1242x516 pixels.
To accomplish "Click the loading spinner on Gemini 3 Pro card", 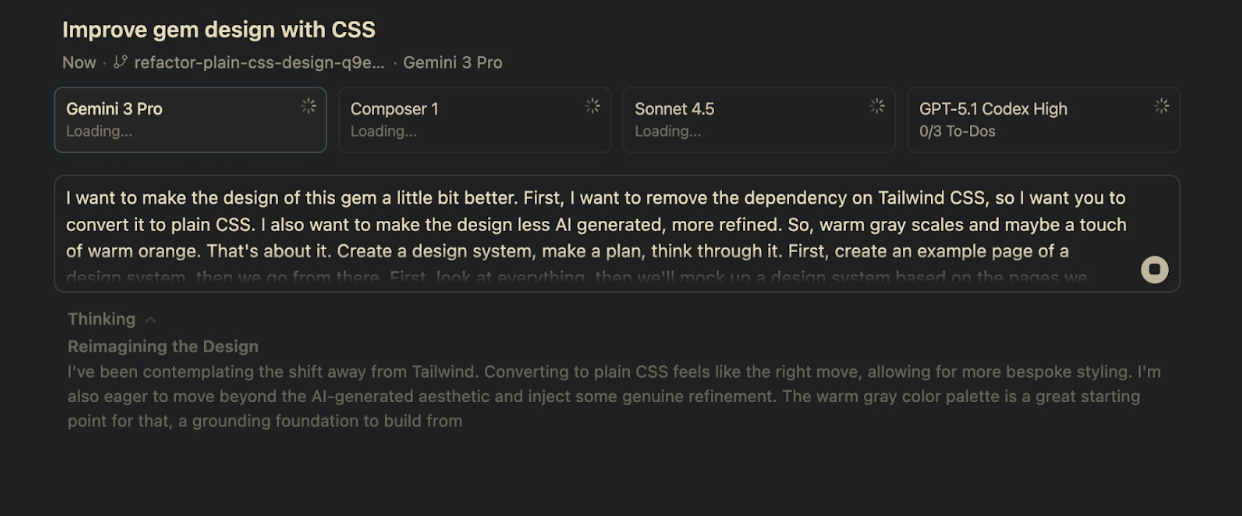I will 308,106.
